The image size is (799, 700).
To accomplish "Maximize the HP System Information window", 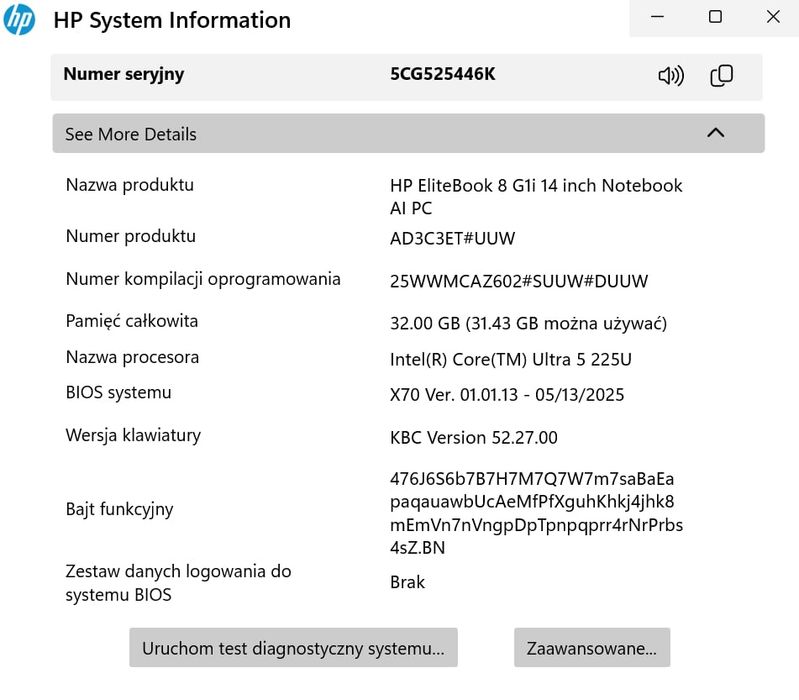I will 715,17.
